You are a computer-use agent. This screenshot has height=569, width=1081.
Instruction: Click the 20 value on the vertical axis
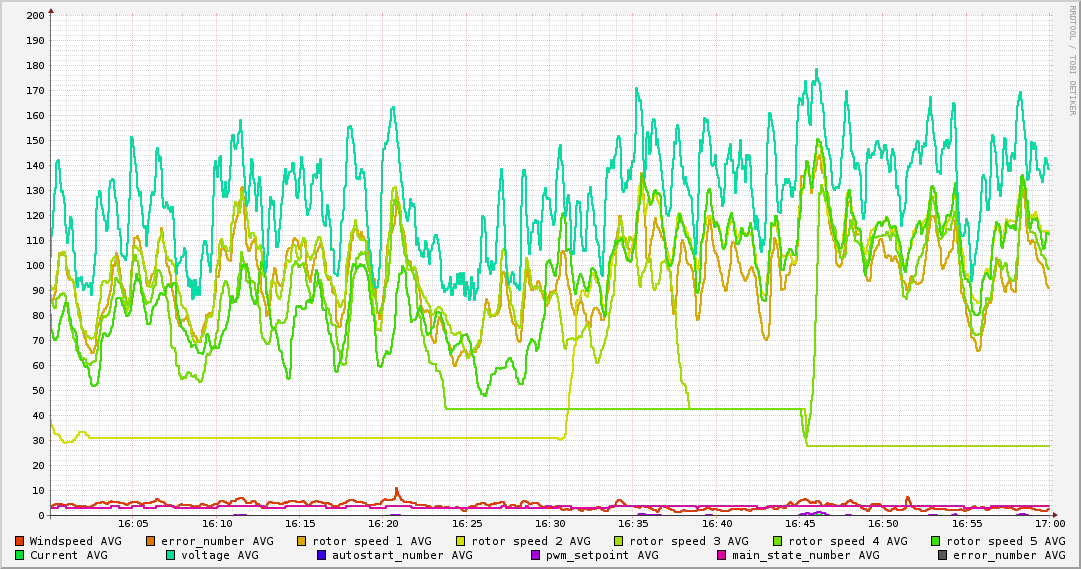(38, 466)
